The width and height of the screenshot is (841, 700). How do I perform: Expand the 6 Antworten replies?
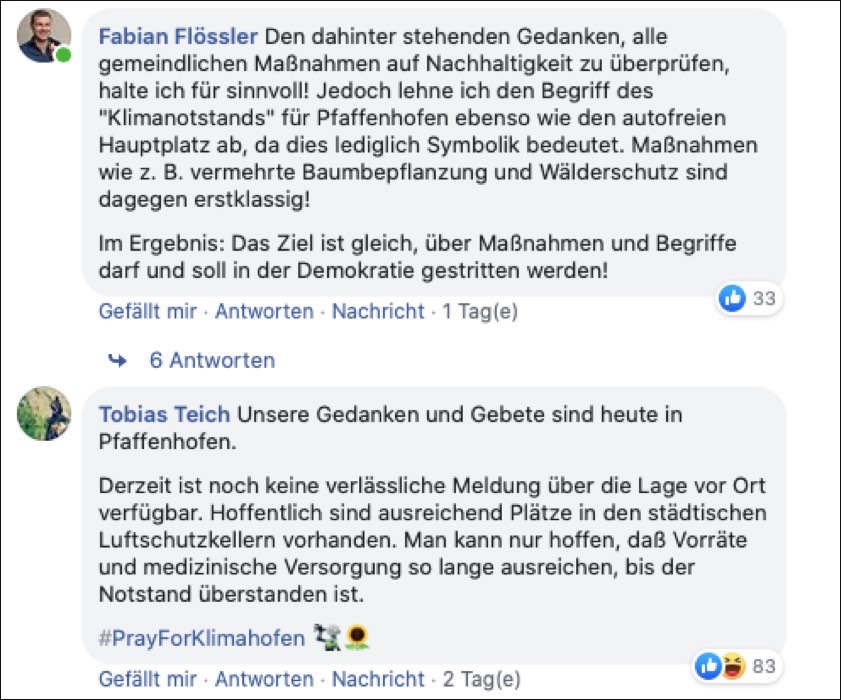click(212, 360)
